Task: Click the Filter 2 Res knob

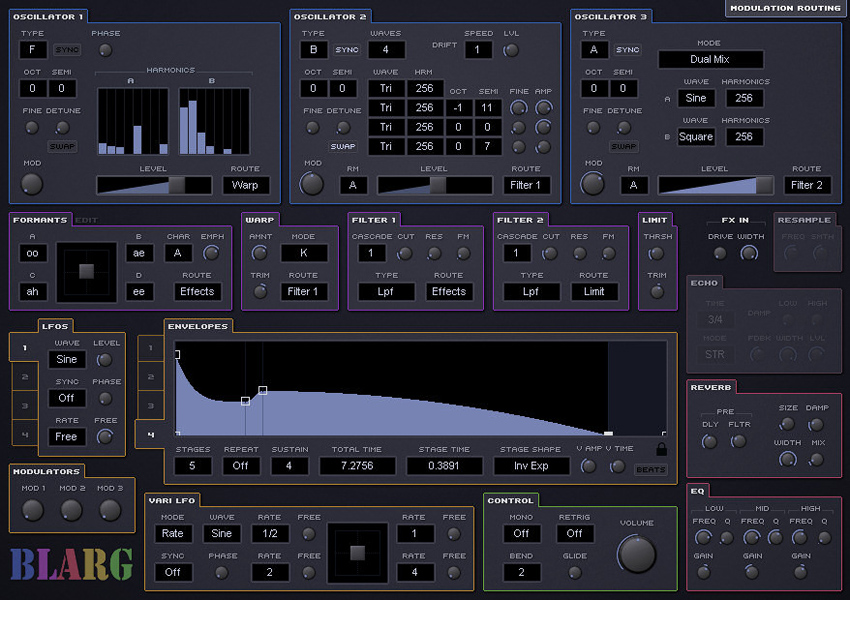Action: [x=579, y=253]
